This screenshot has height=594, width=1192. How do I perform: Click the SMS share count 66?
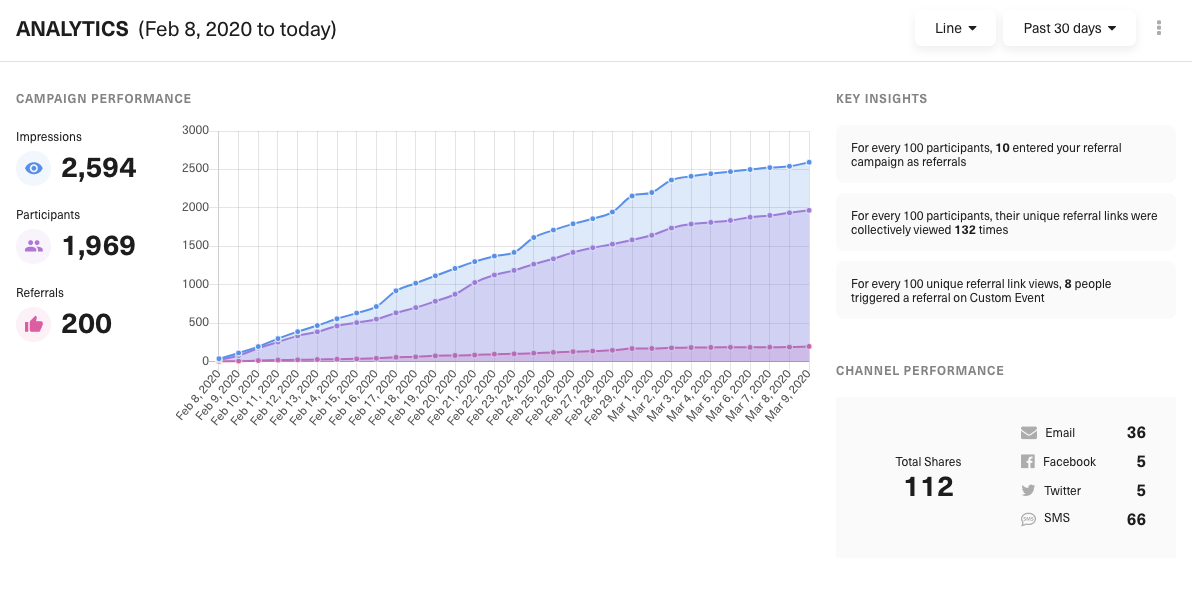click(x=1135, y=519)
